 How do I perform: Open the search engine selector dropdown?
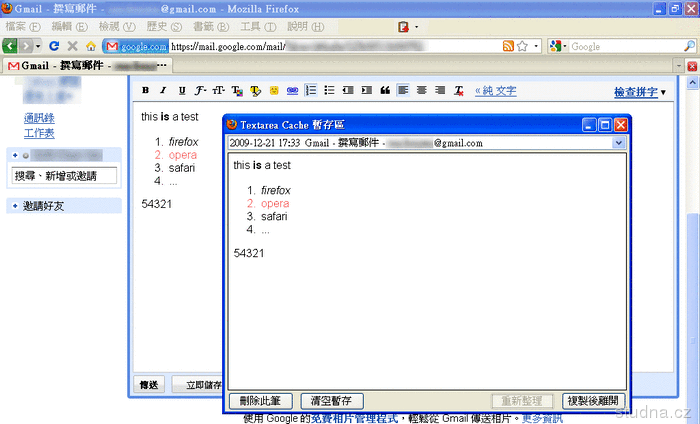coord(558,46)
